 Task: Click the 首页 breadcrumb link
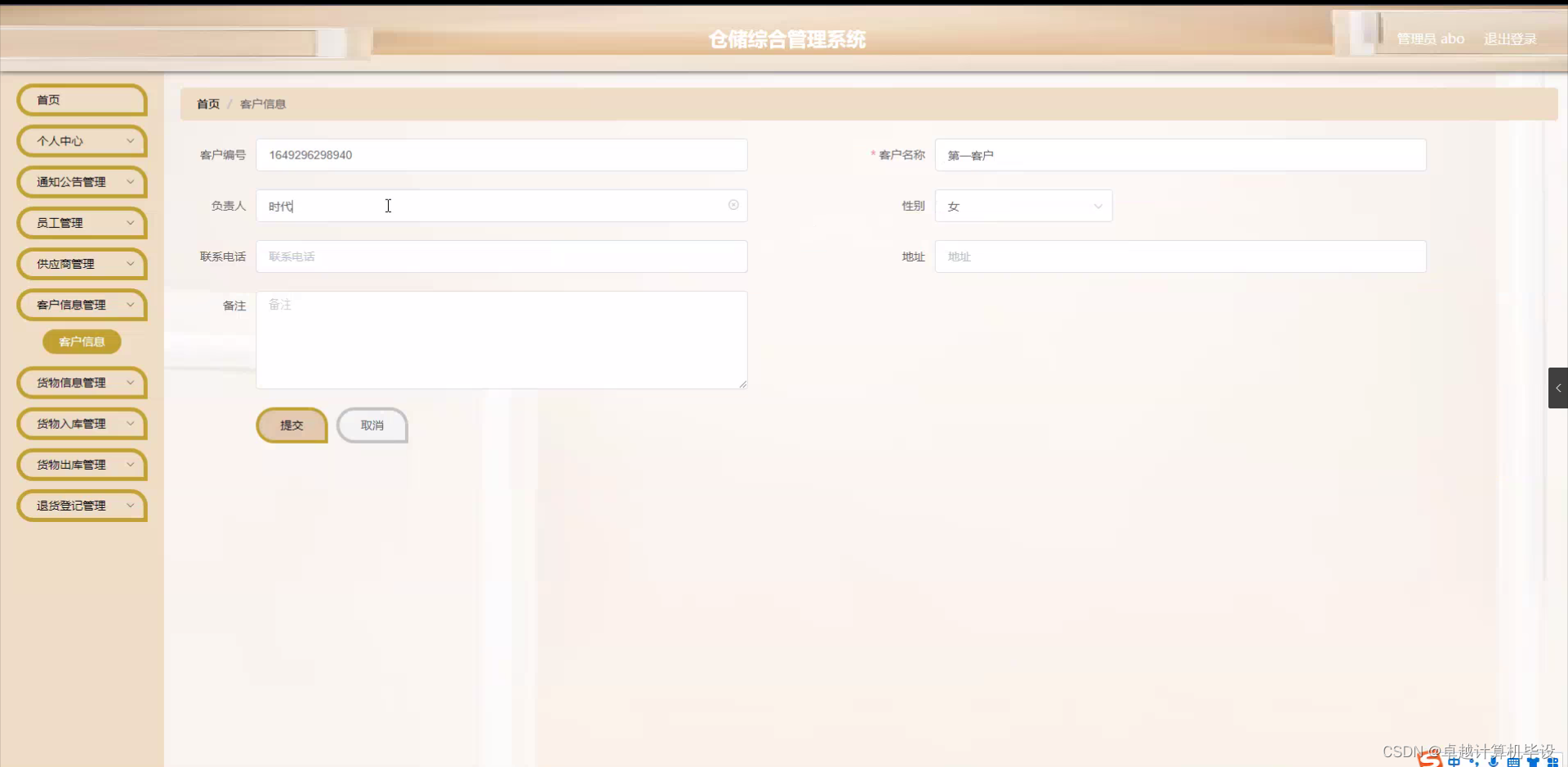tap(207, 104)
